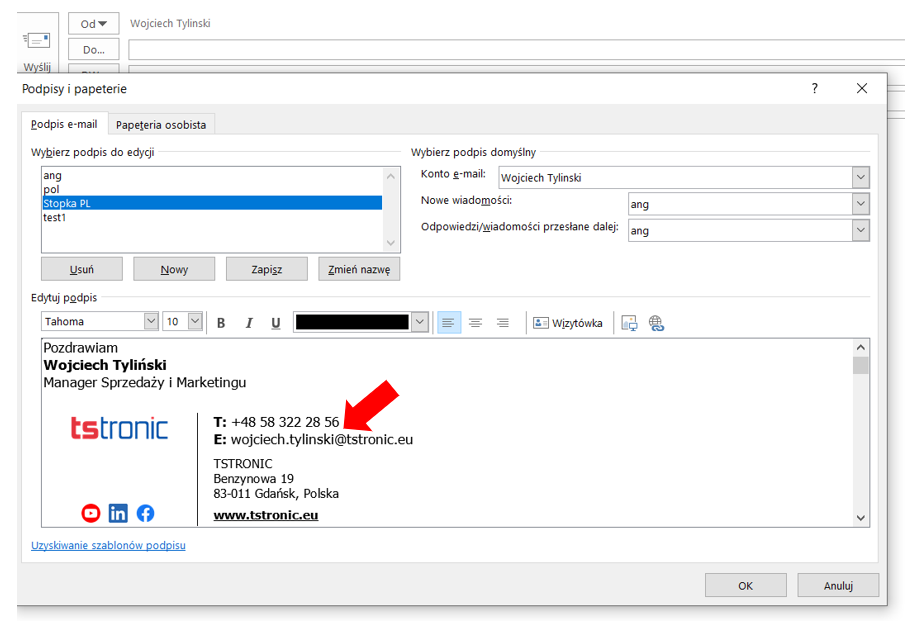The width and height of the screenshot is (914, 629).
Task: Select the Podpis e-mail tab
Action: [x=64, y=124]
